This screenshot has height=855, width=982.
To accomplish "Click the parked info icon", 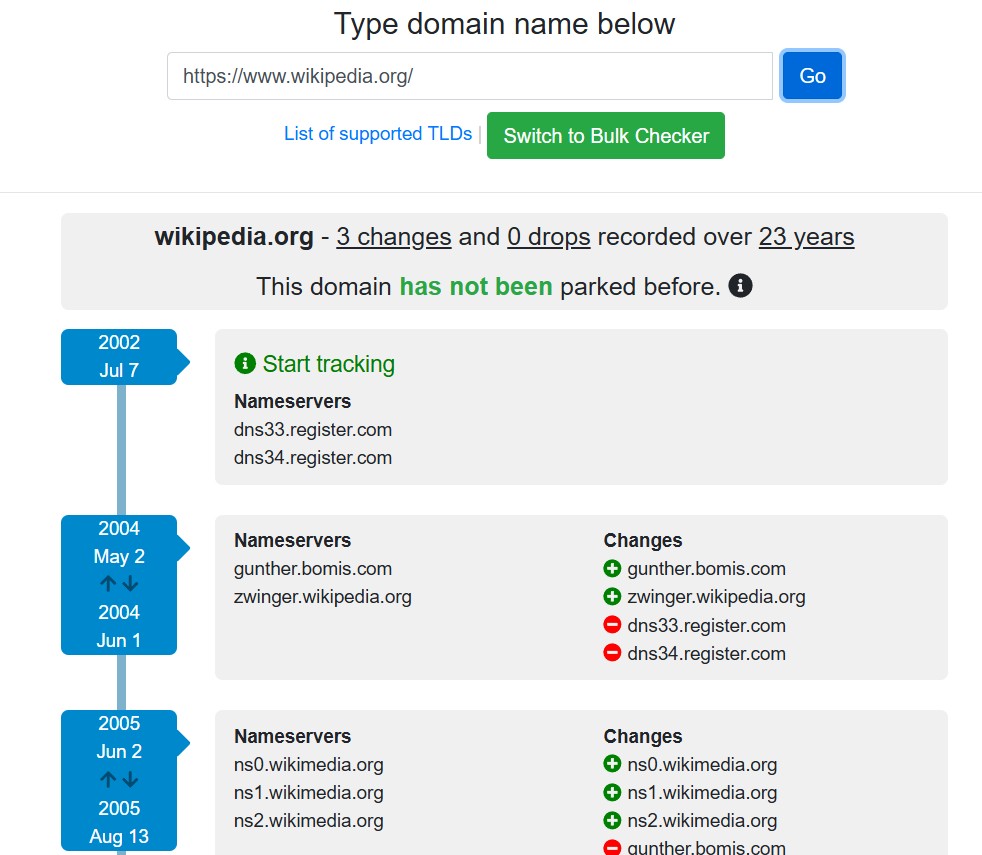I will tap(740, 286).
